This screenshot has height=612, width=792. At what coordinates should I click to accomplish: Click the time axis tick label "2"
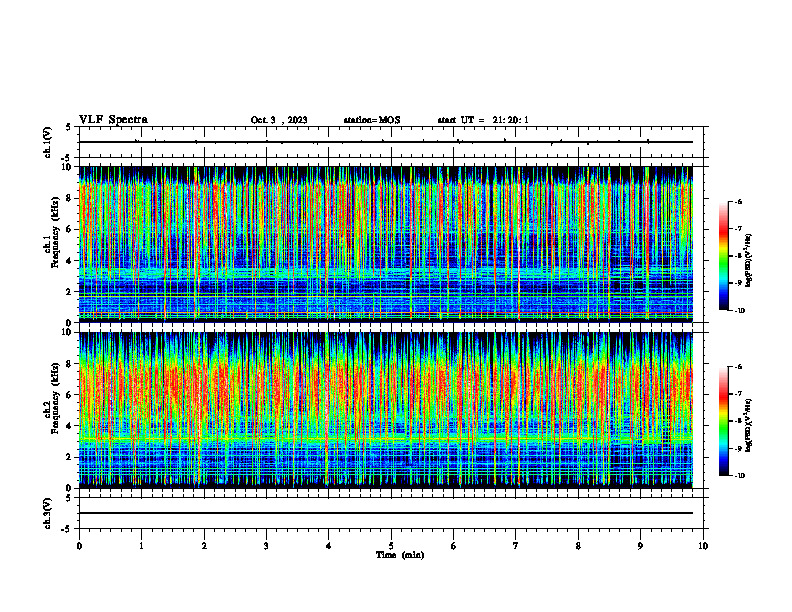tap(204, 546)
